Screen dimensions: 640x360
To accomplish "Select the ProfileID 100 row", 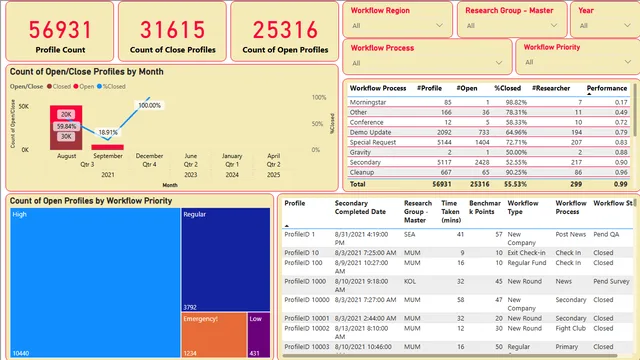I will pos(457,267).
